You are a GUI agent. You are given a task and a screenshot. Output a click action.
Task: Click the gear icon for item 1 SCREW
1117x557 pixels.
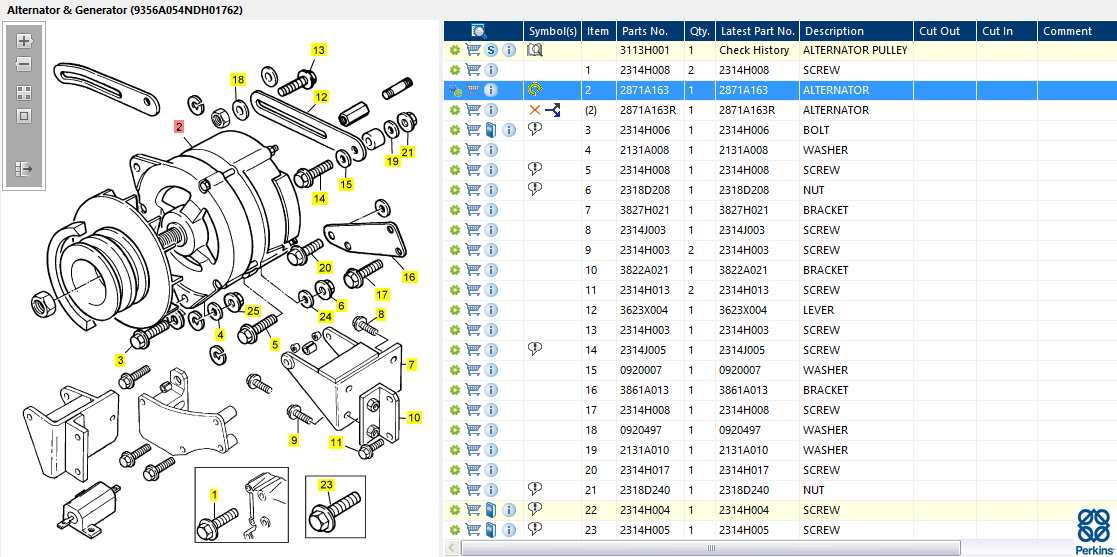click(x=454, y=71)
